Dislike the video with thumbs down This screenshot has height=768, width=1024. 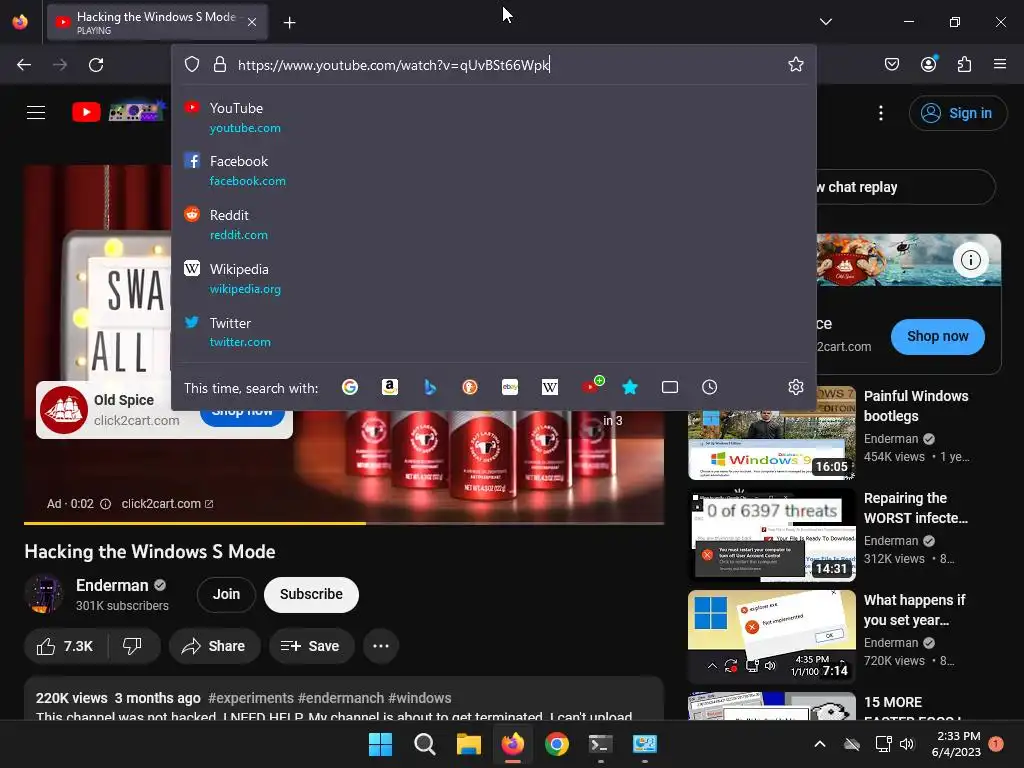point(133,646)
